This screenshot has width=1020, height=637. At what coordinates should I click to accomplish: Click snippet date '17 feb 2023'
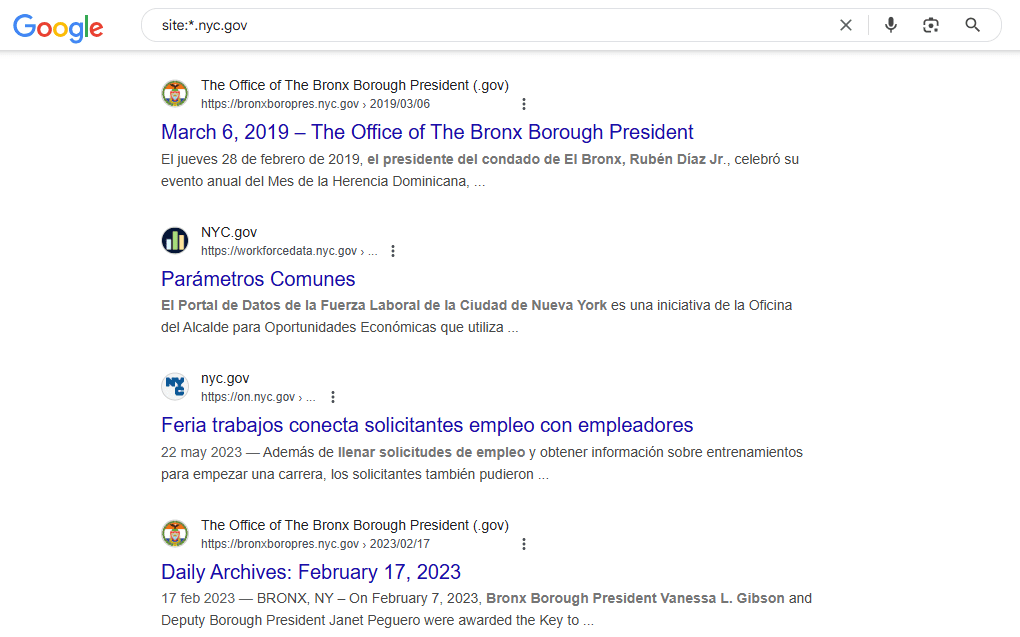click(x=198, y=598)
